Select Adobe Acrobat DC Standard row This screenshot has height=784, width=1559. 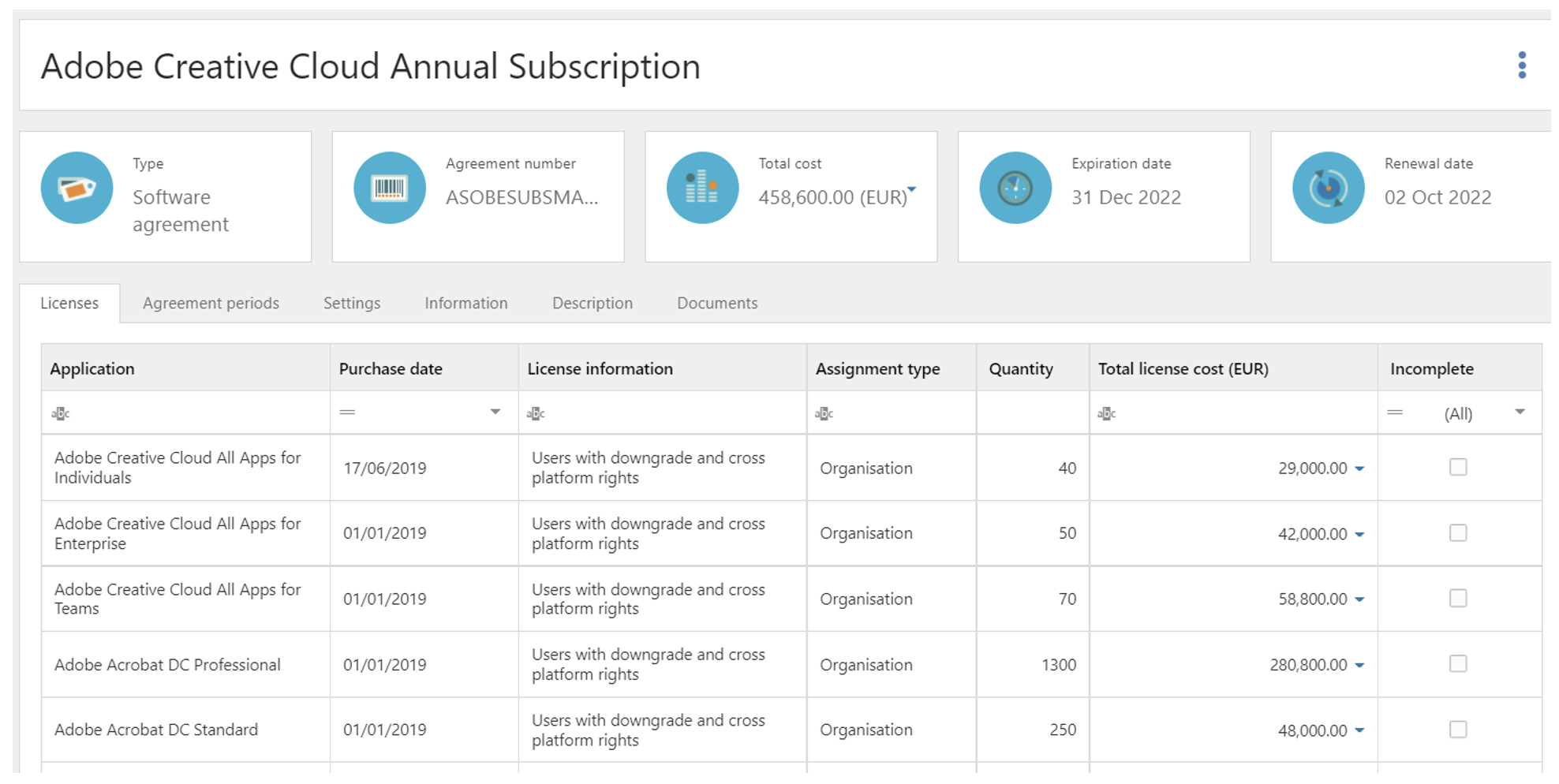[791, 730]
